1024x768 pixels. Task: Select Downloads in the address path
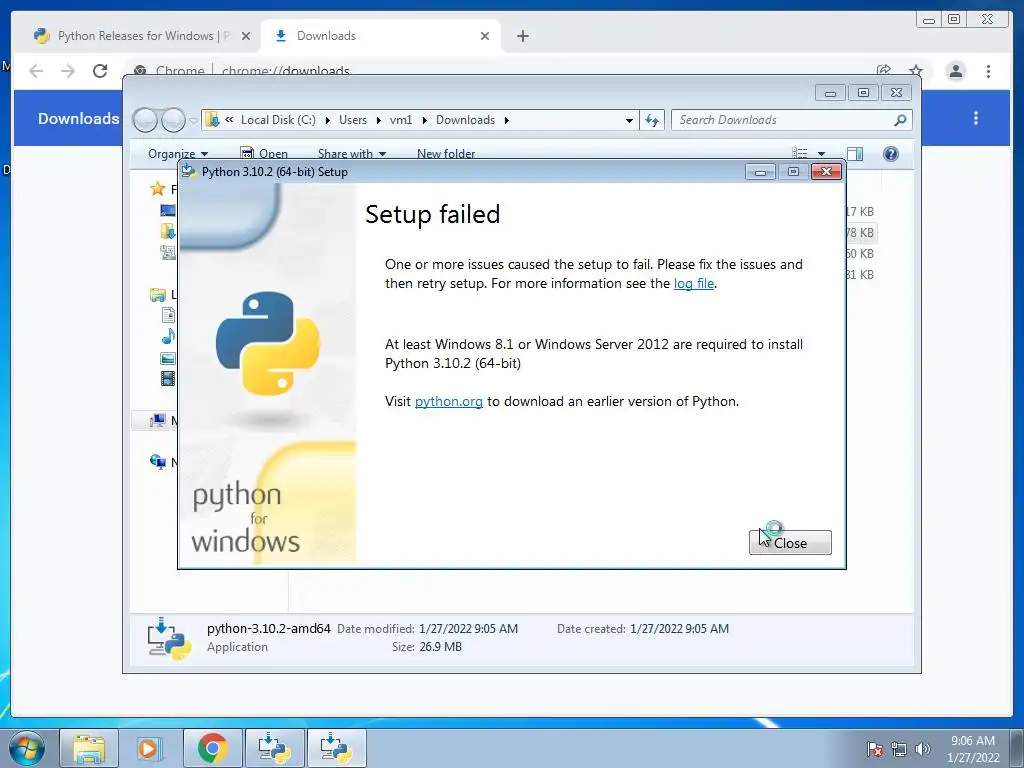coord(465,120)
